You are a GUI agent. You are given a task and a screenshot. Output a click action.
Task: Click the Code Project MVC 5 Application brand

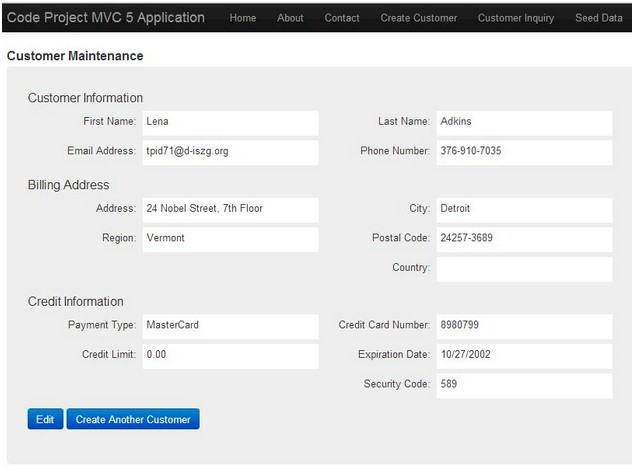click(106, 18)
